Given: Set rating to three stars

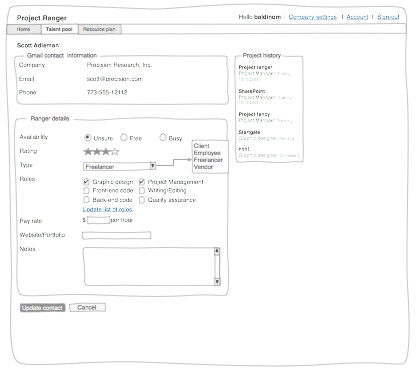Looking at the screenshot, I should point(106,152).
